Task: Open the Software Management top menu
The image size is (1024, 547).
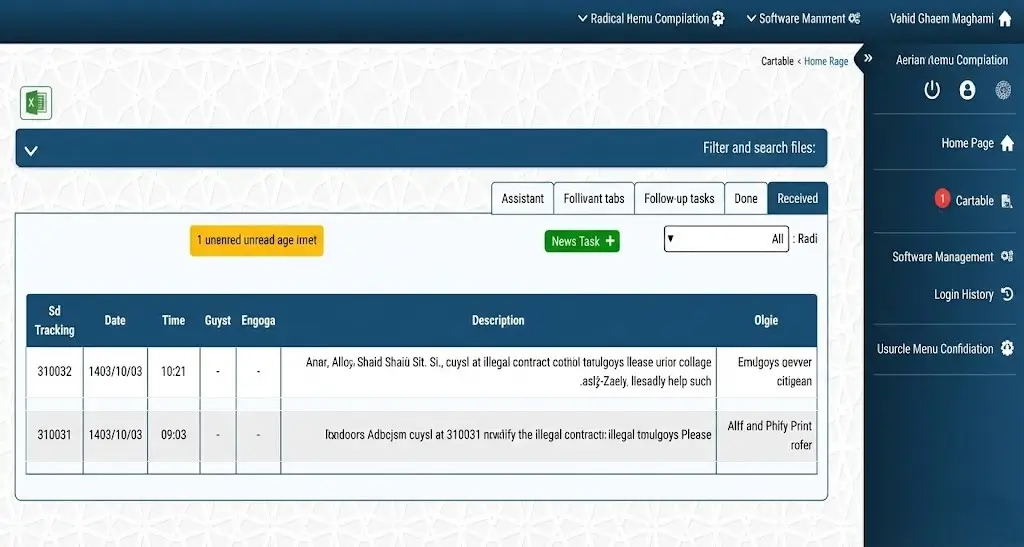Action: click(803, 19)
